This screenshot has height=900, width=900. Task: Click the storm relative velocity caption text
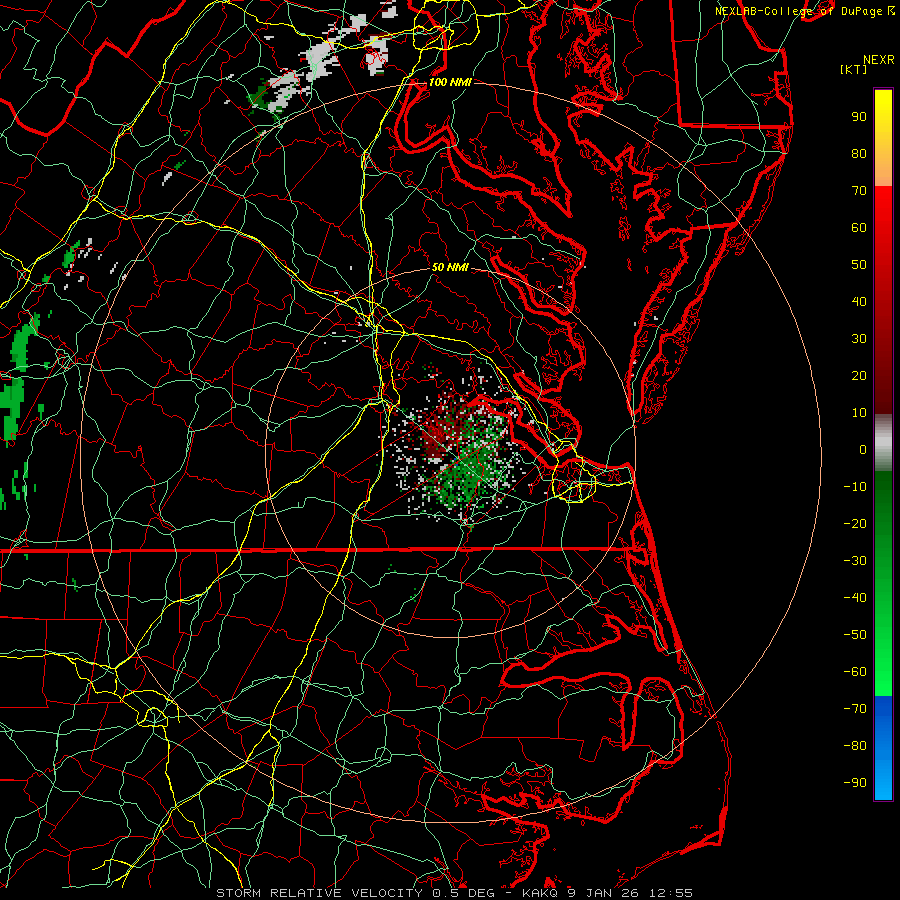tap(454, 893)
